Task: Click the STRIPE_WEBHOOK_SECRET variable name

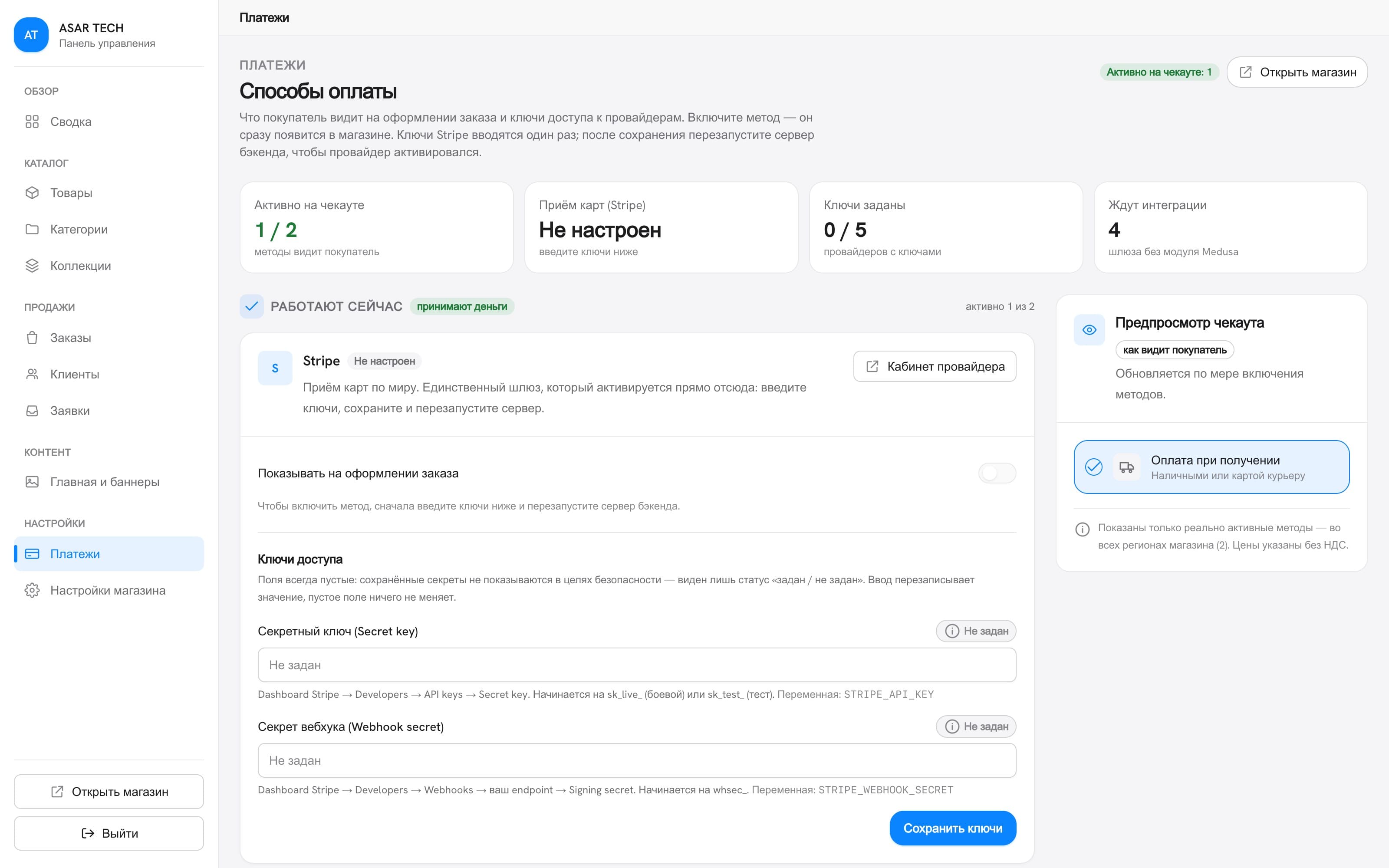Action: (x=885, y=790)
